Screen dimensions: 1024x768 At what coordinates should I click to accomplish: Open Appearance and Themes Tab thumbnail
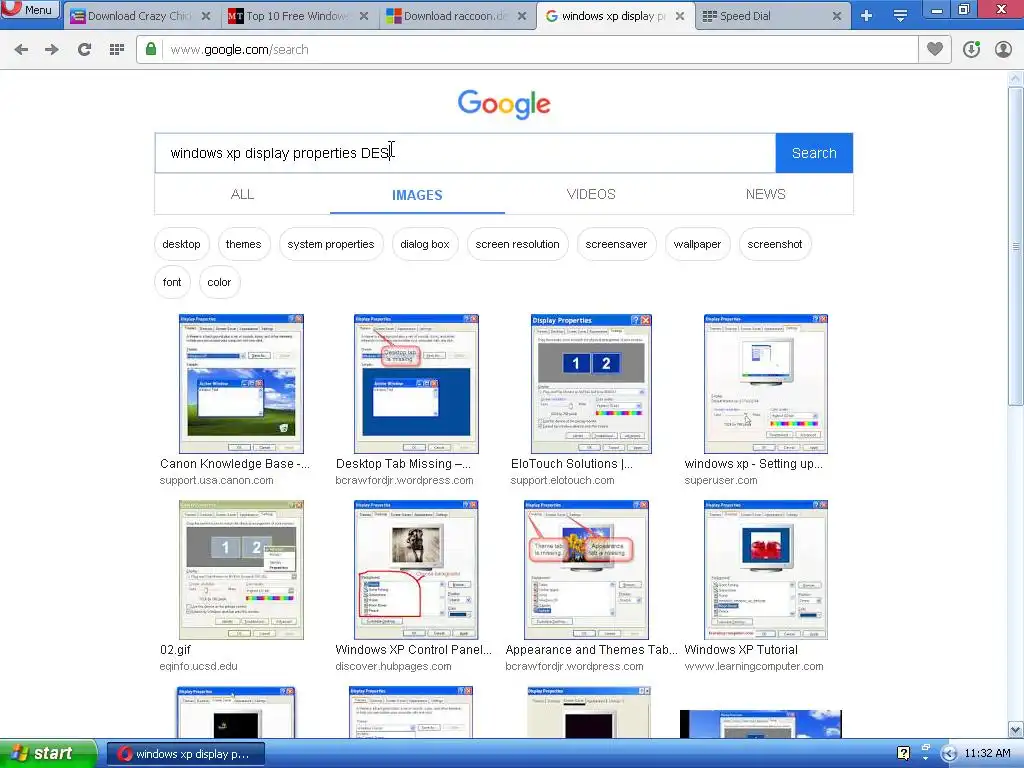point(586,570)
